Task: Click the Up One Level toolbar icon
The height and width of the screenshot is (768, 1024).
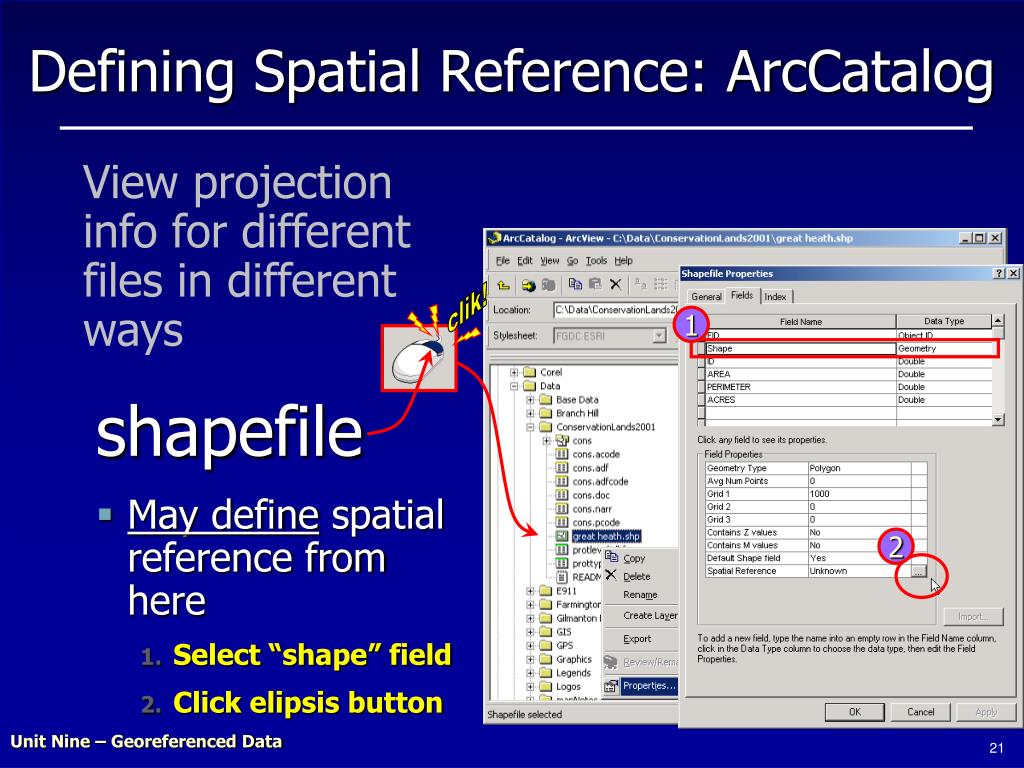Action: 504,285
